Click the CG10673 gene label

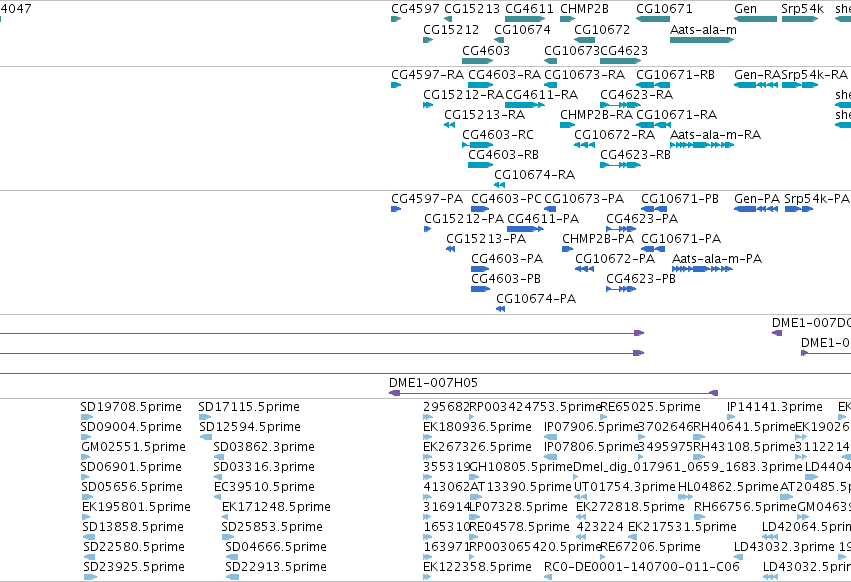(572, 50)
